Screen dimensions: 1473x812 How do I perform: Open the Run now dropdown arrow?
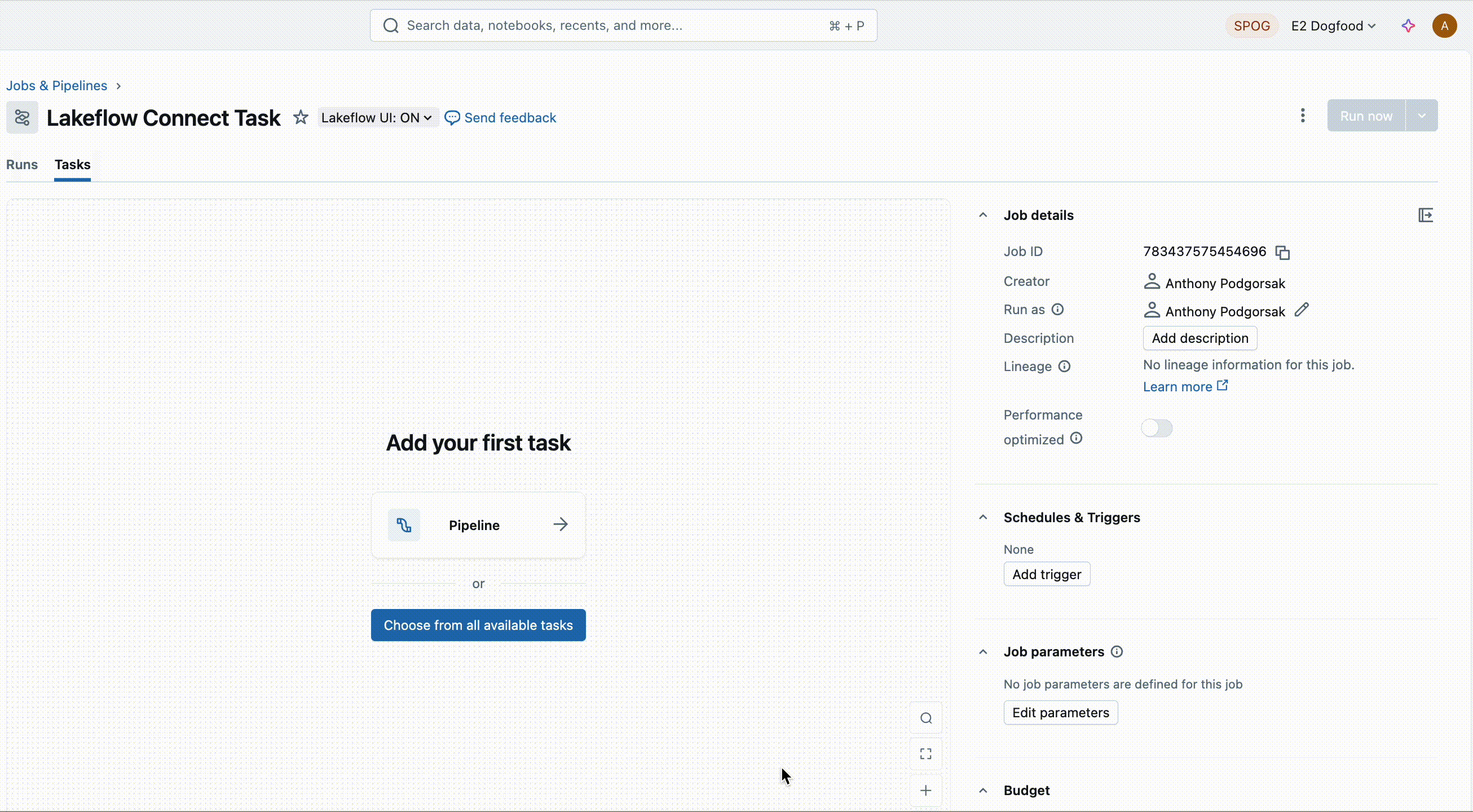click(1422, 116)
